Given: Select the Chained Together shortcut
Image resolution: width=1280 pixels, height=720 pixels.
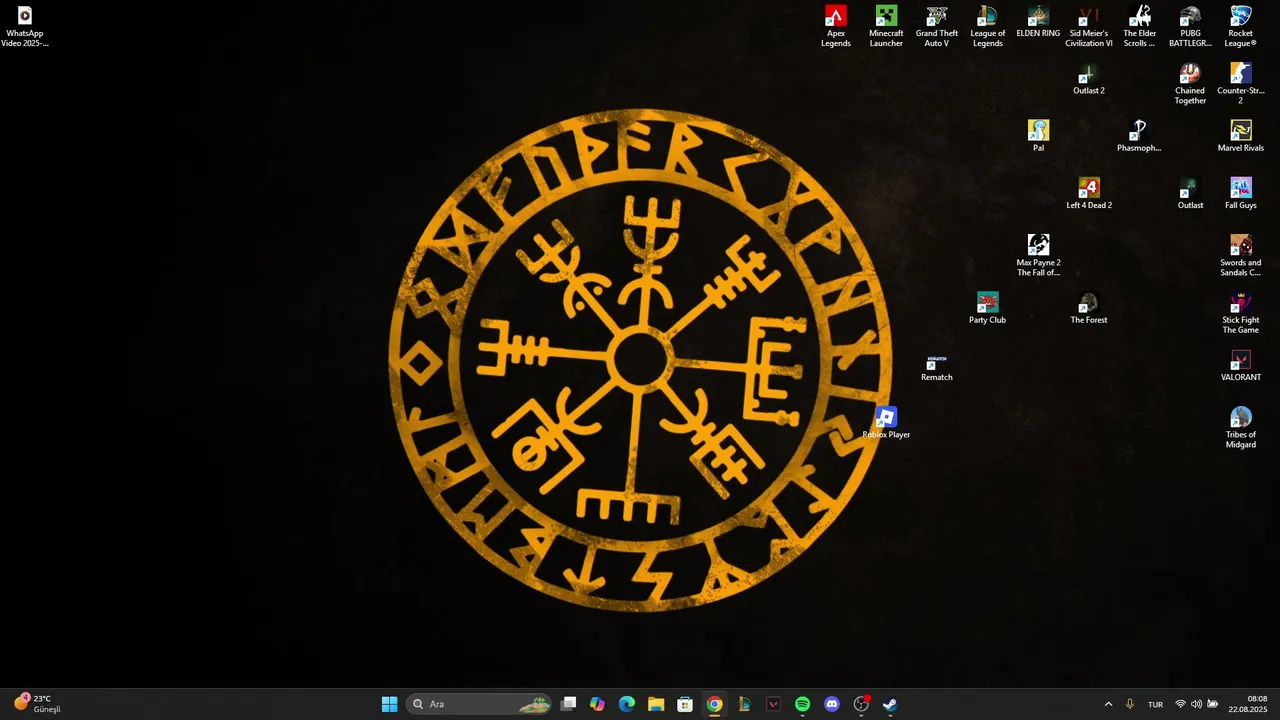Looking at the screenshot, I should click(x=1190, y=84).
